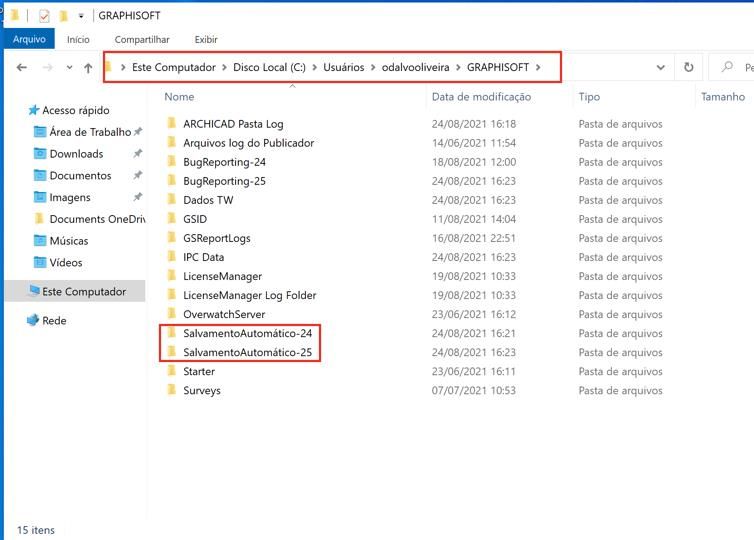Open the Quick Access Toolbar customize dropdown
The height and width of the screenshot is (540, 754).
81,16
